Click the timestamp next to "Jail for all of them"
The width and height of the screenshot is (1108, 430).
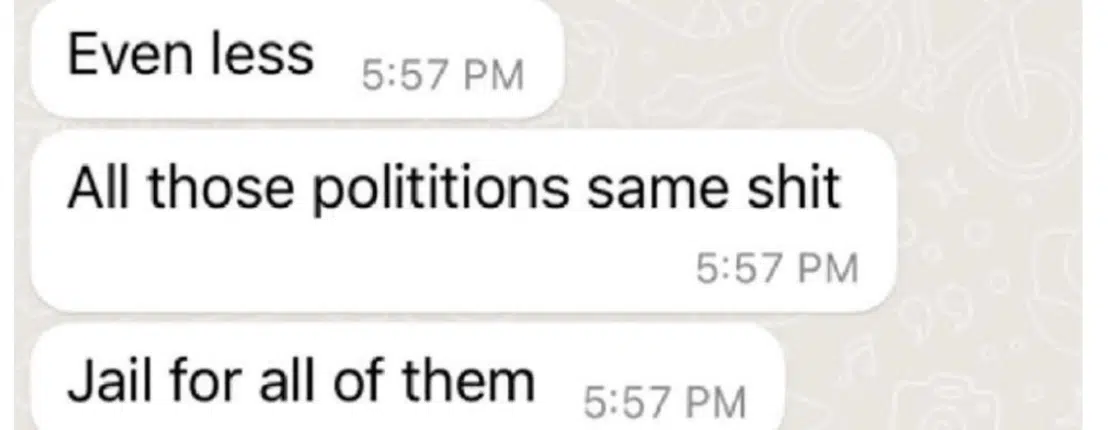coord(665,403)
